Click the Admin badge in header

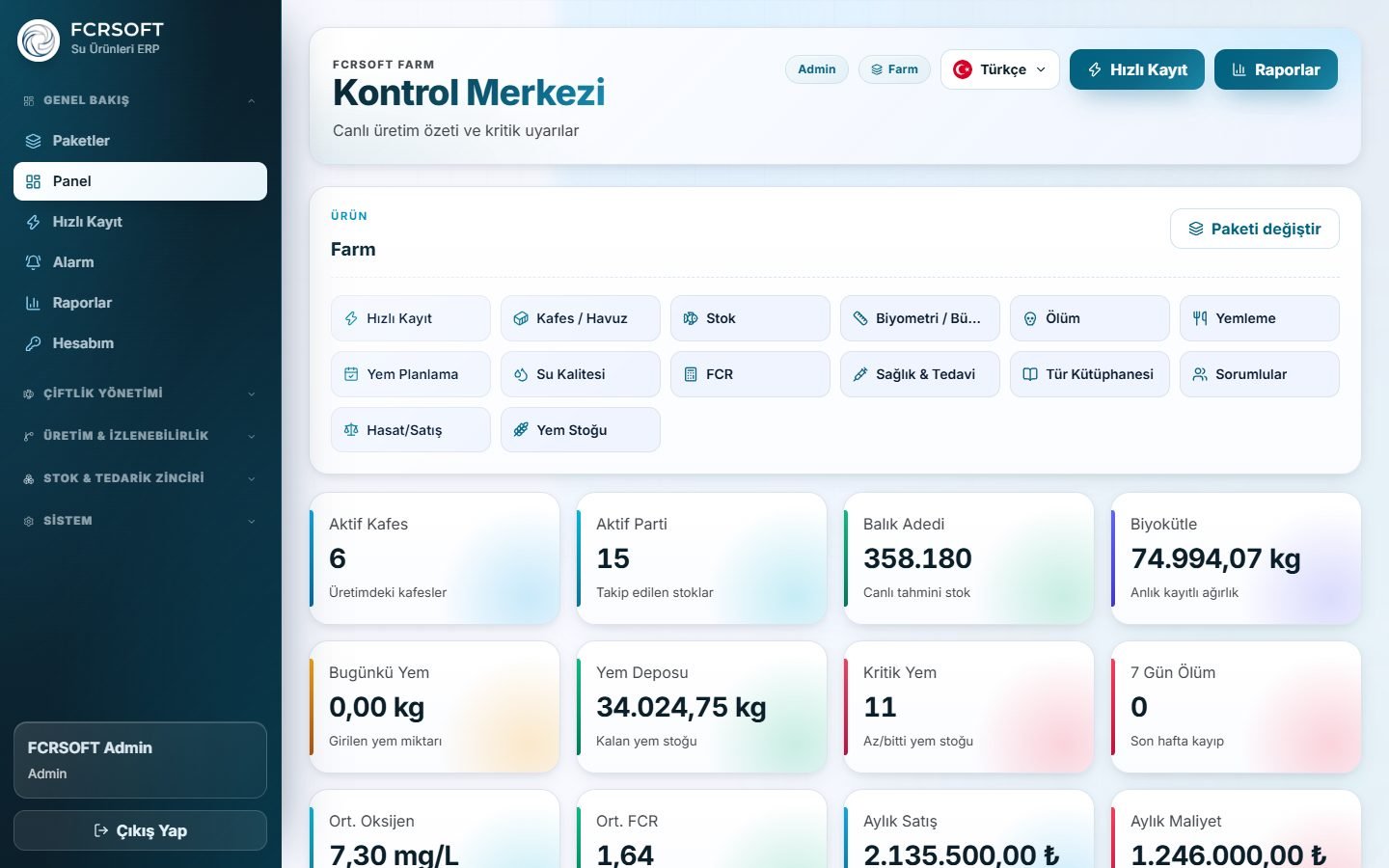[x=817, y=69]
